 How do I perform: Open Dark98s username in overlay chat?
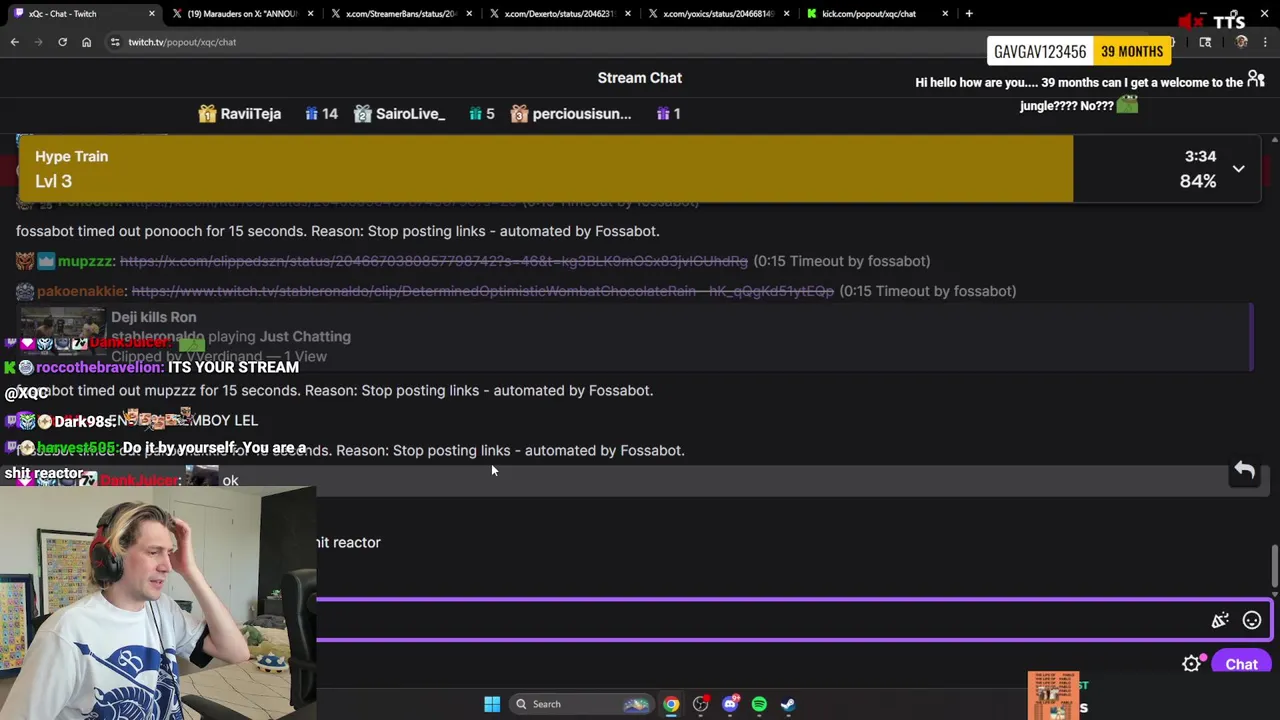tap(84, 421)
